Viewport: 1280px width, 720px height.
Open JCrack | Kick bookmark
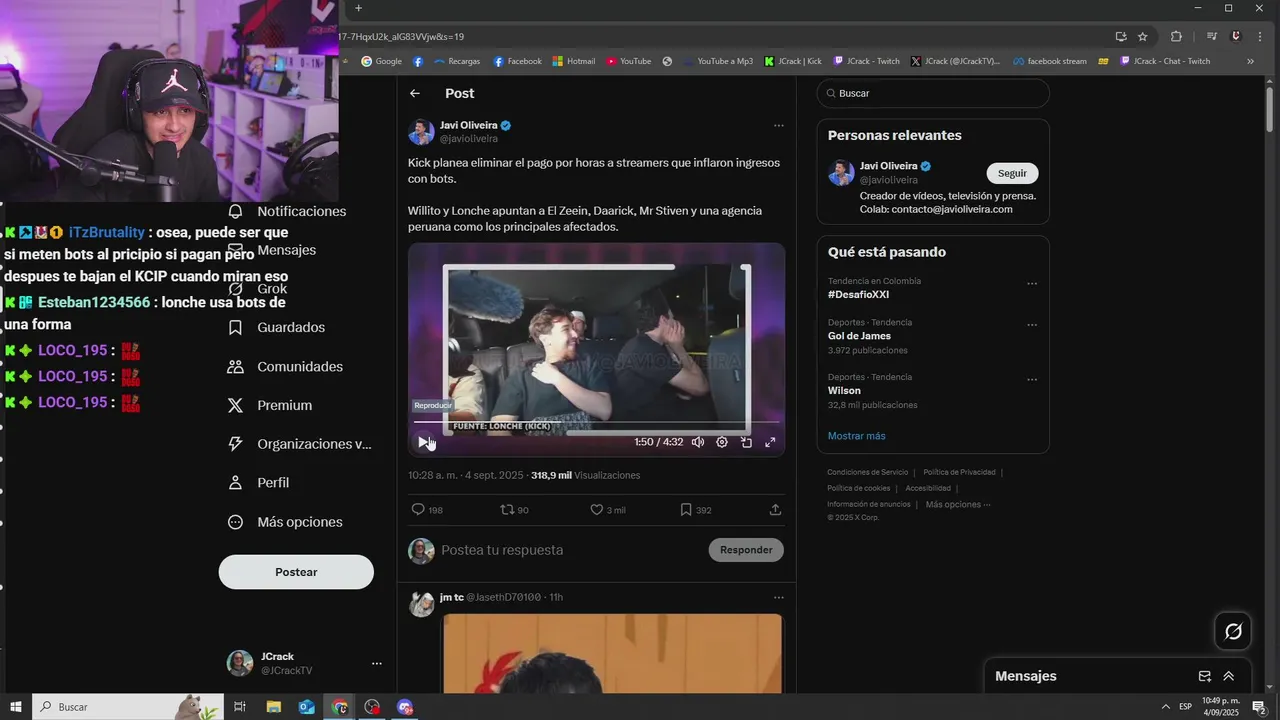point(792,61)
